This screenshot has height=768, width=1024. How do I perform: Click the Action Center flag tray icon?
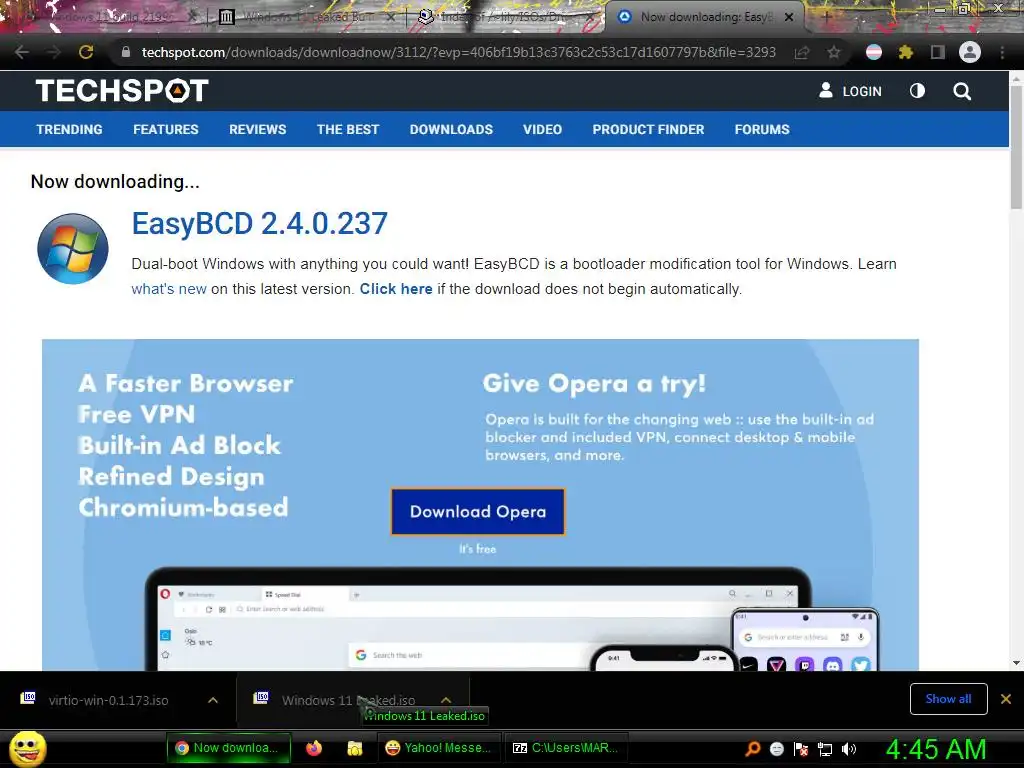(801, 749)
